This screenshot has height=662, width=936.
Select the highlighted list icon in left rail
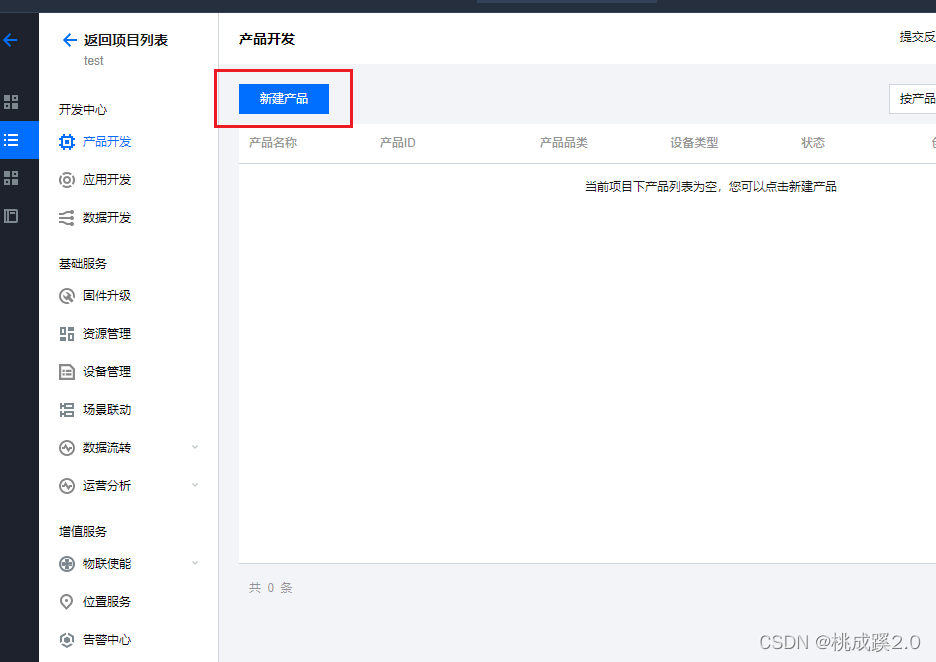coord(18,140)
